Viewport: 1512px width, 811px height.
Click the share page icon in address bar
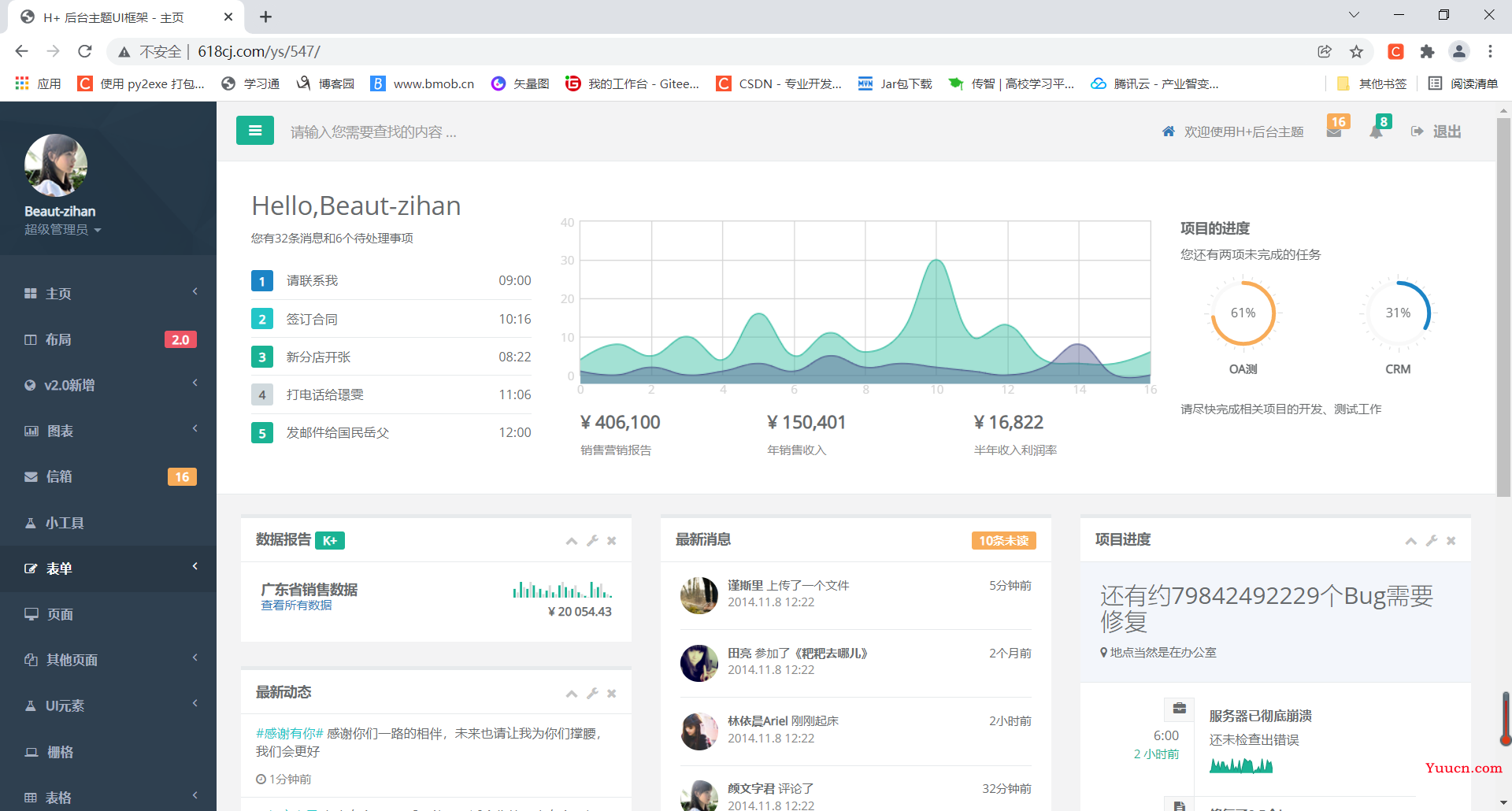coord(1325,51)
